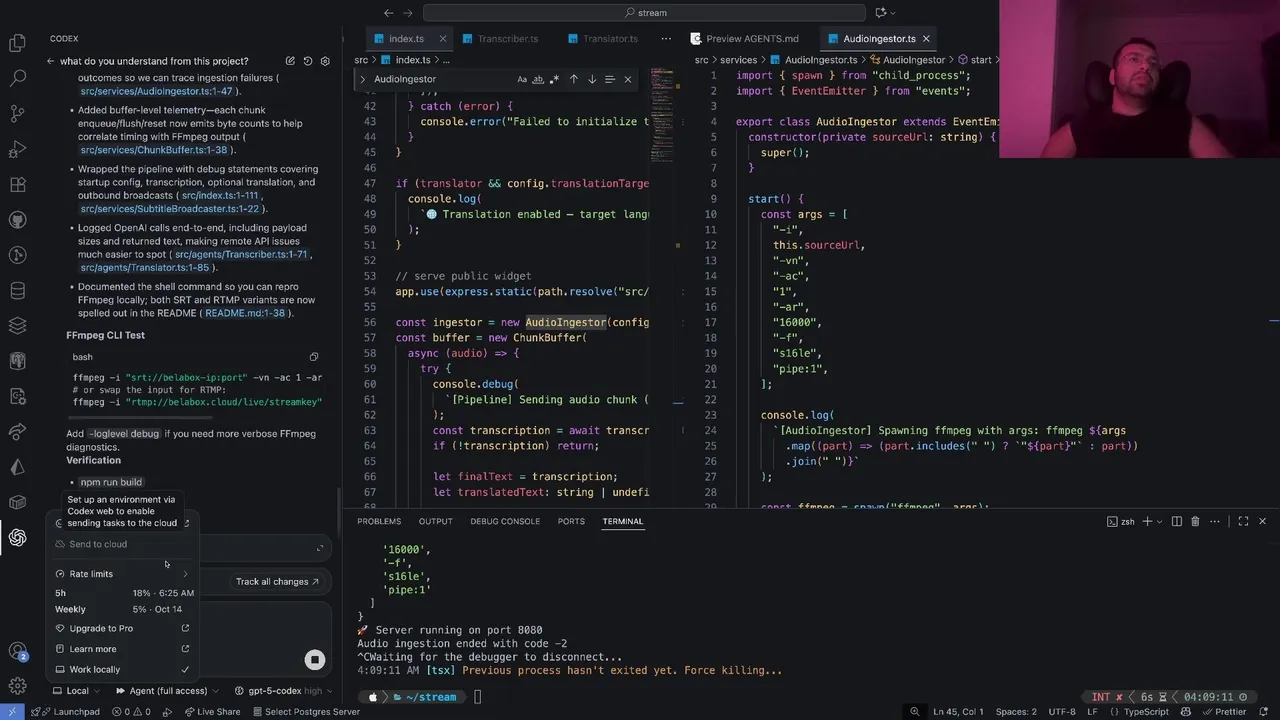Open the OUTPUT panel tab
The width and height of the screenshot is (1280, 720).
[436, 521]
